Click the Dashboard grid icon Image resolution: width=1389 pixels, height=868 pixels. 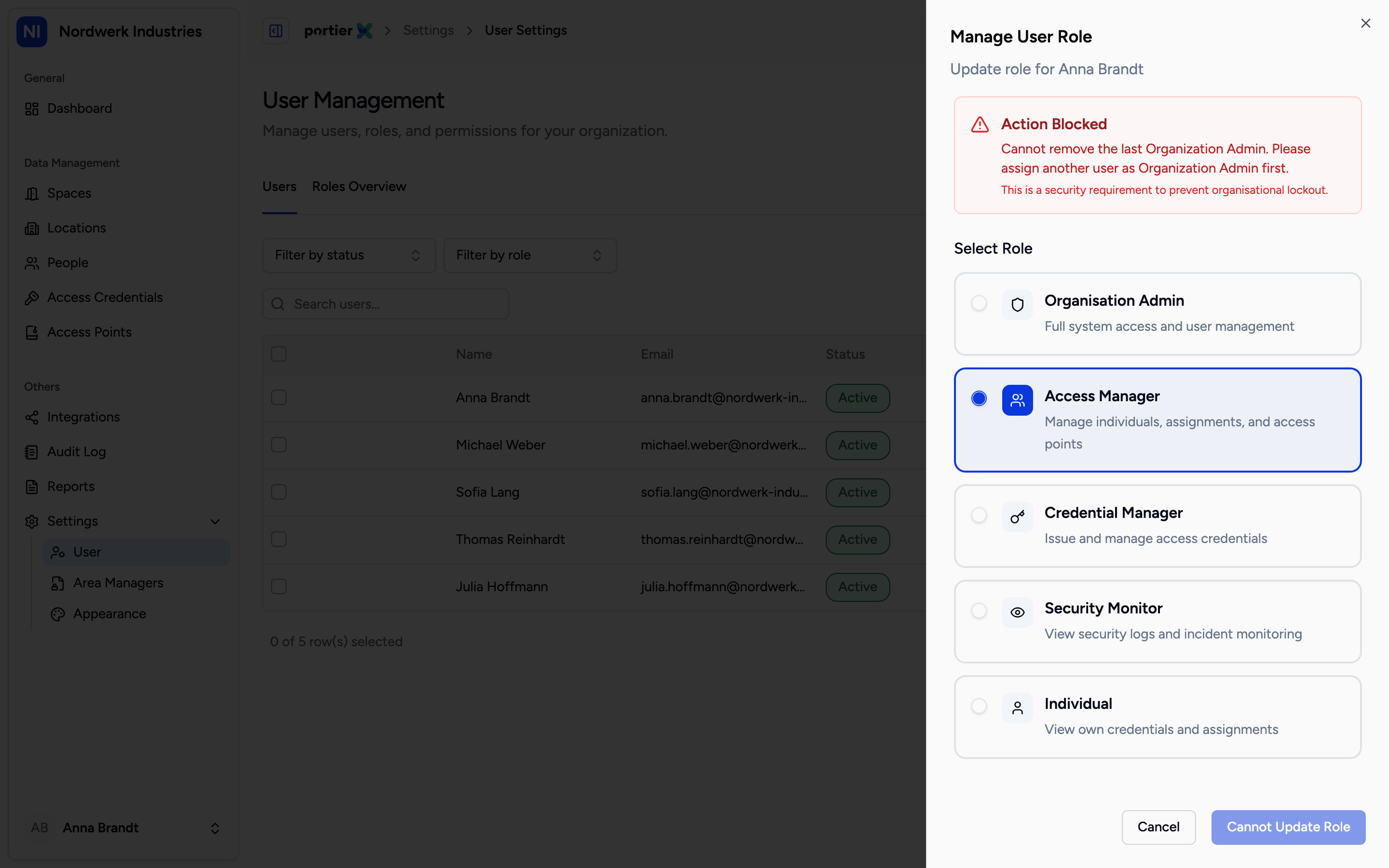coord(31,108)
